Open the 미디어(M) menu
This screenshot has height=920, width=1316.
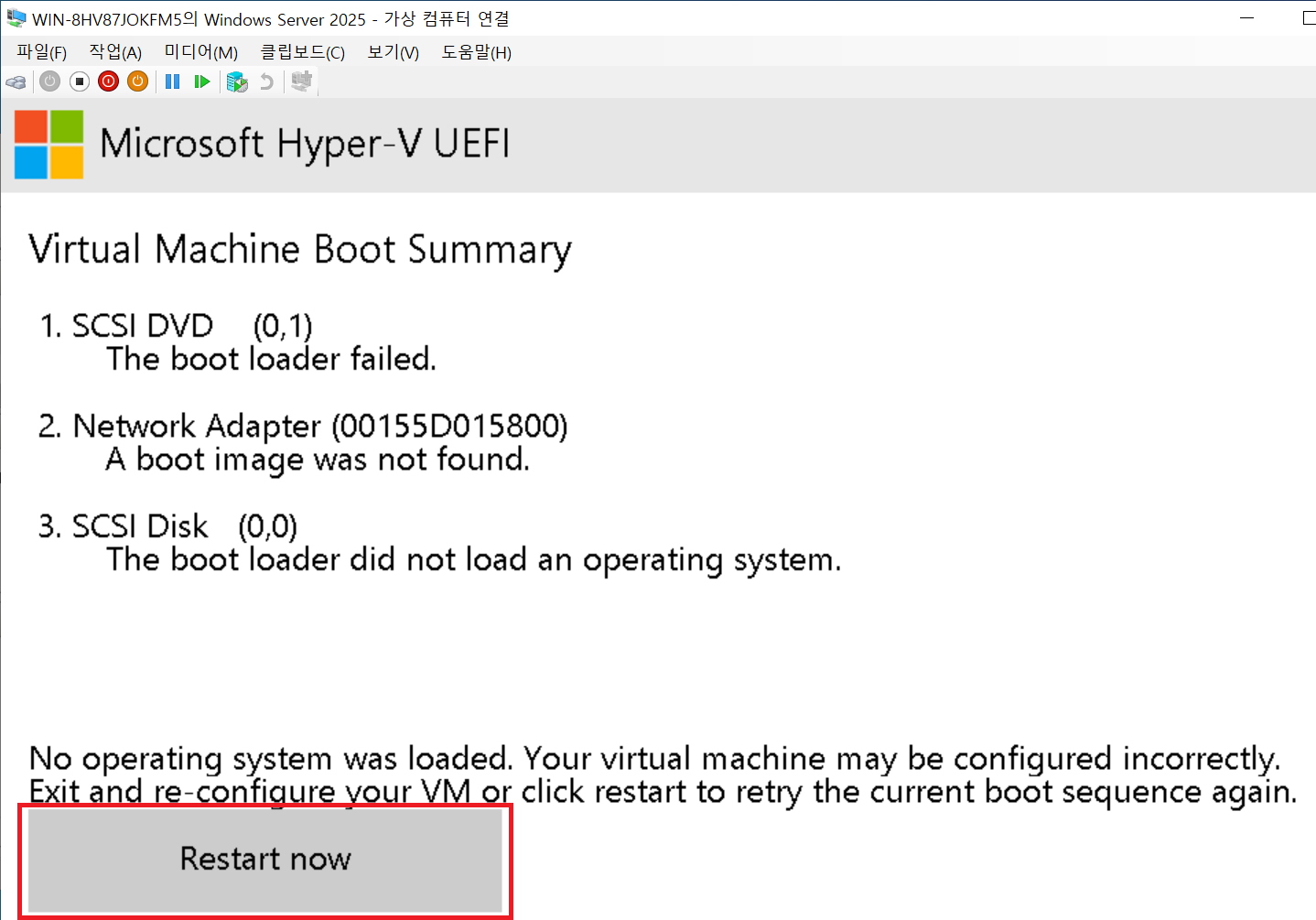(x=200, y=52)
